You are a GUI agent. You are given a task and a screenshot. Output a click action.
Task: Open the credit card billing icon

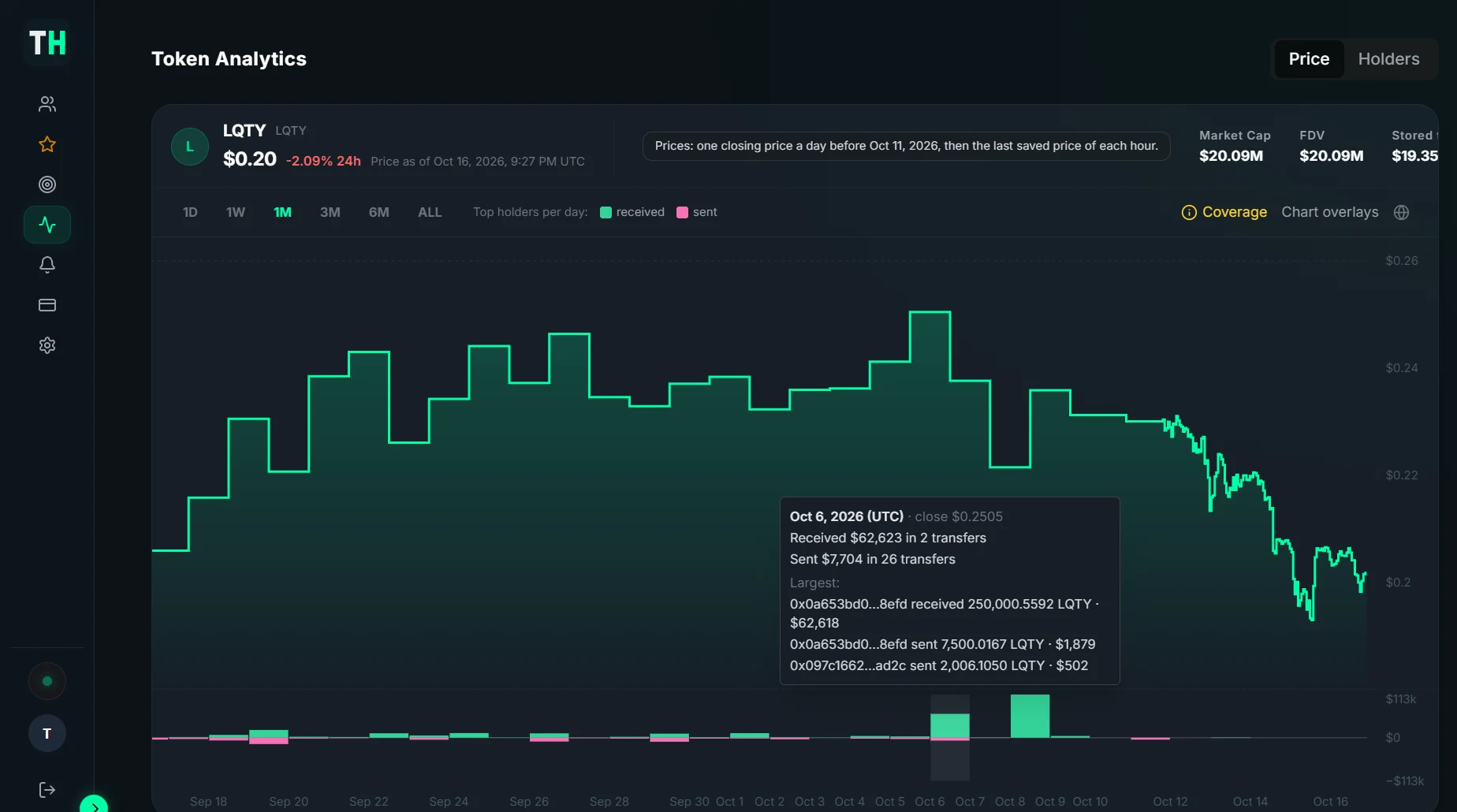pos(47,305)
